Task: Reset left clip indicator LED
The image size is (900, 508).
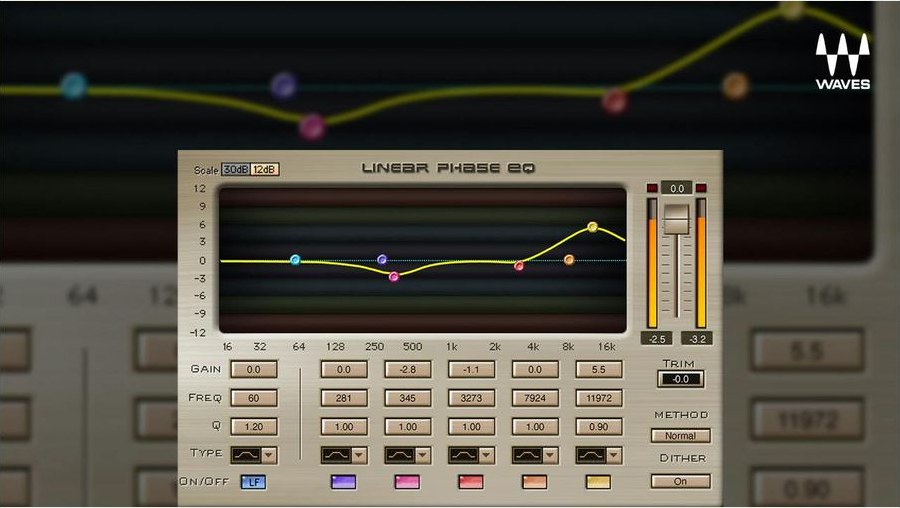Action: point(651,188)
